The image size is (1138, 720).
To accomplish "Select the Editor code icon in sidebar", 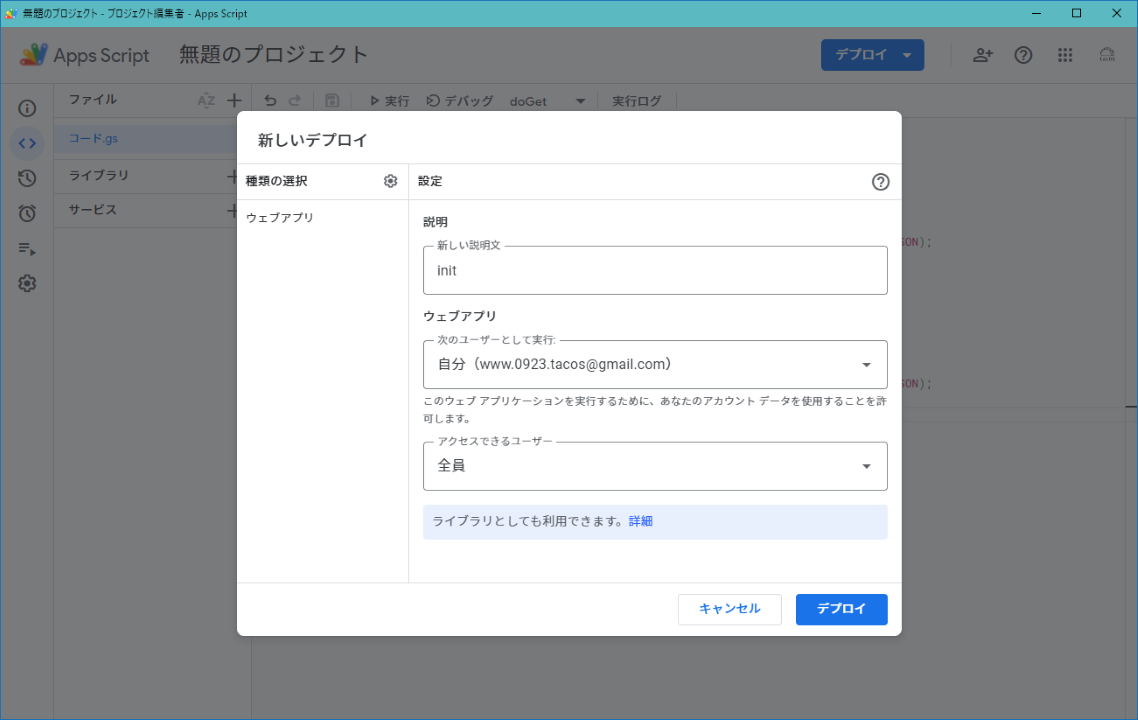I will 27,143.
